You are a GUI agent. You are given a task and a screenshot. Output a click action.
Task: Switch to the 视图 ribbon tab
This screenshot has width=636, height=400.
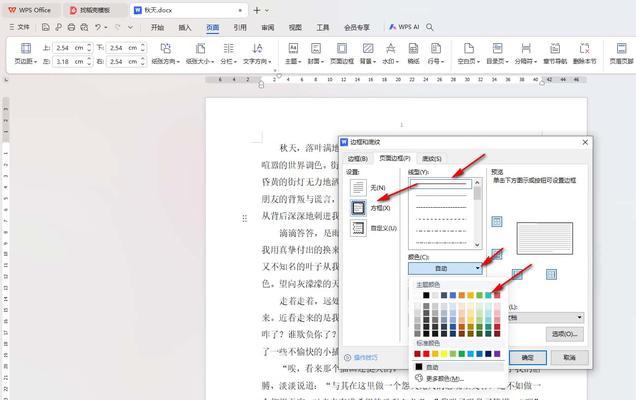295,27
